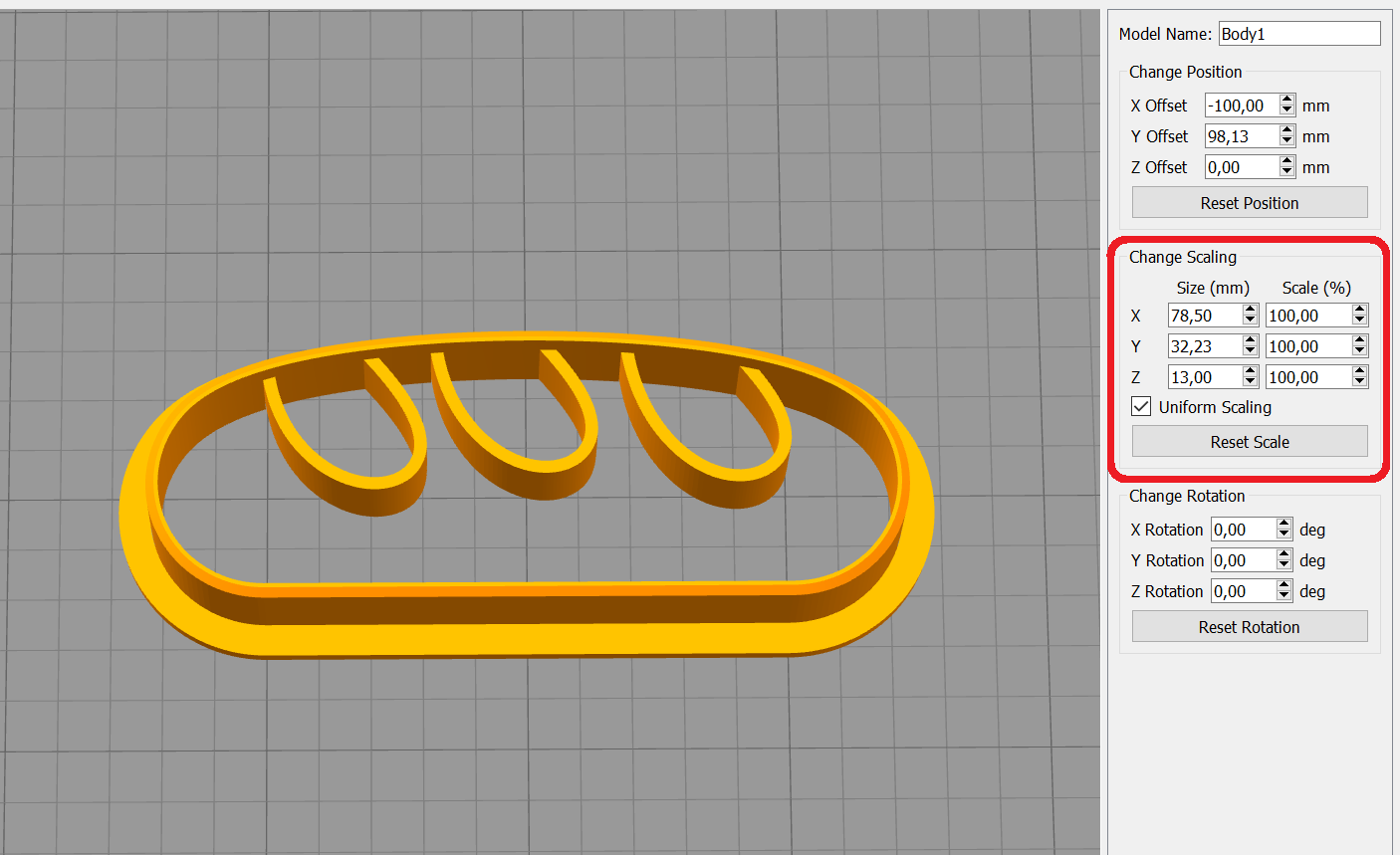1400x855 pixels.
Task: Decrease X size with the down arrow
Action: click(1251, 321)
